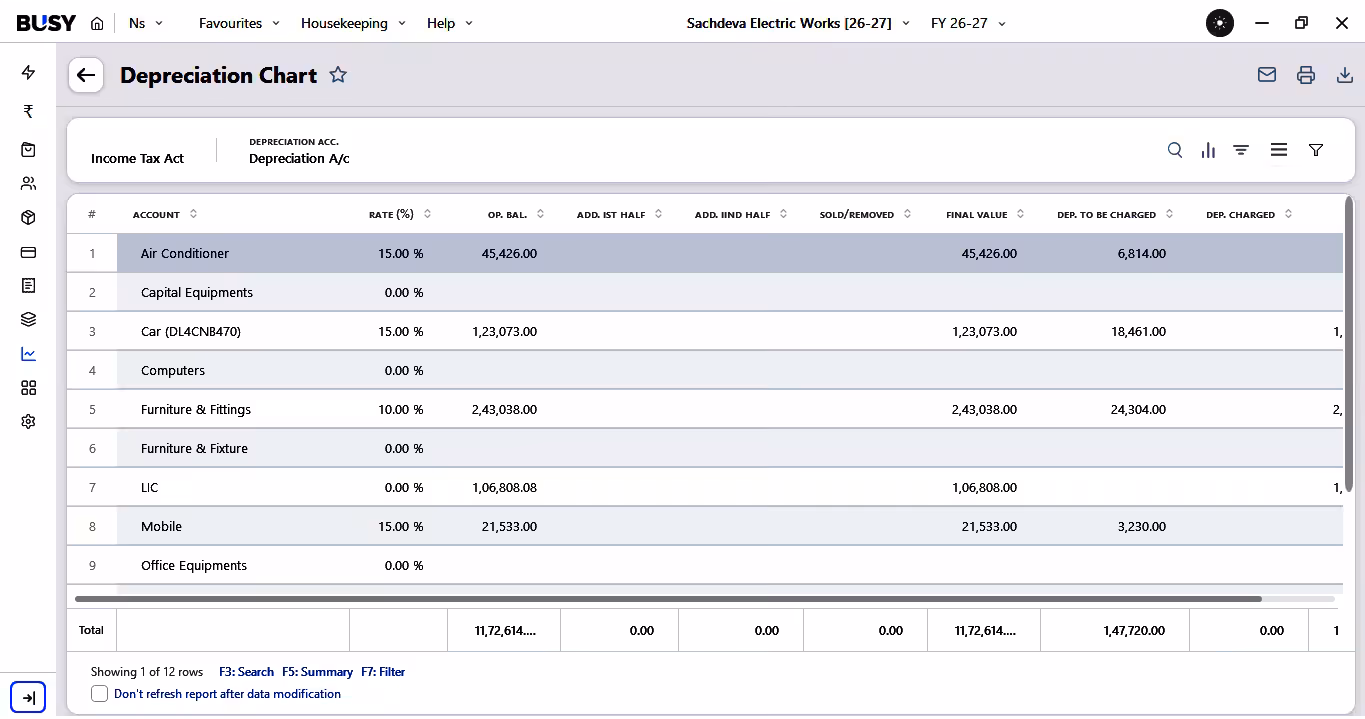
Task: Open the box inventory sidebar icon
Action: [28, 218]
